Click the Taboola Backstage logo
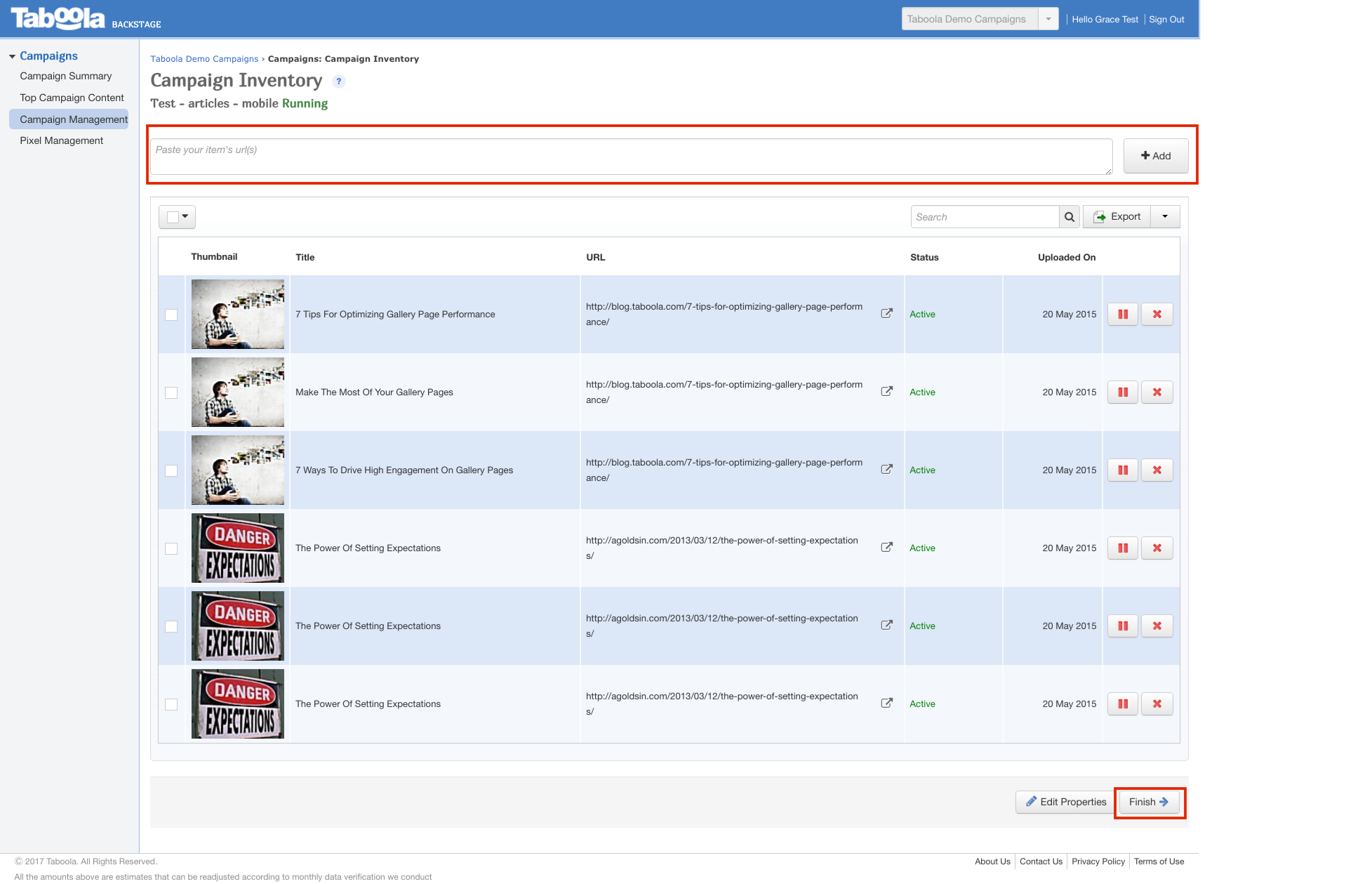1372x884 pixels. pos(86,19)
